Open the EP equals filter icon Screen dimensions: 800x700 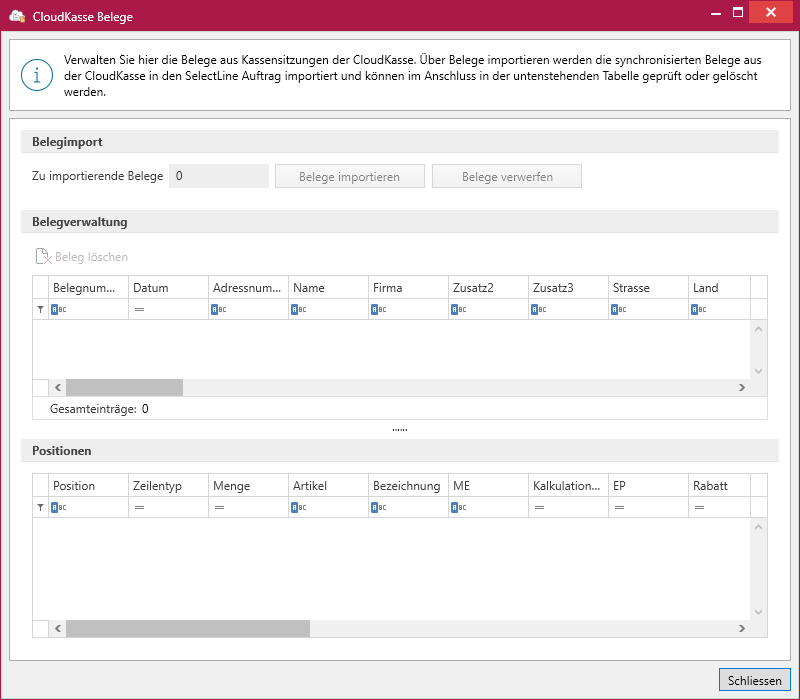pyautogui.click(x=619, y=507)
